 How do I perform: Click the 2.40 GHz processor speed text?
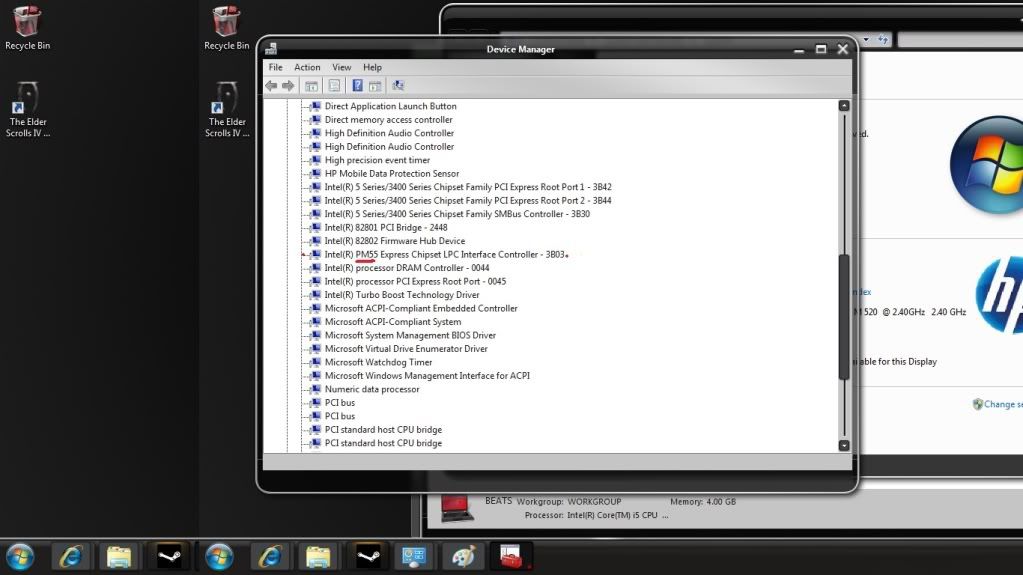(x=949, y=312)
